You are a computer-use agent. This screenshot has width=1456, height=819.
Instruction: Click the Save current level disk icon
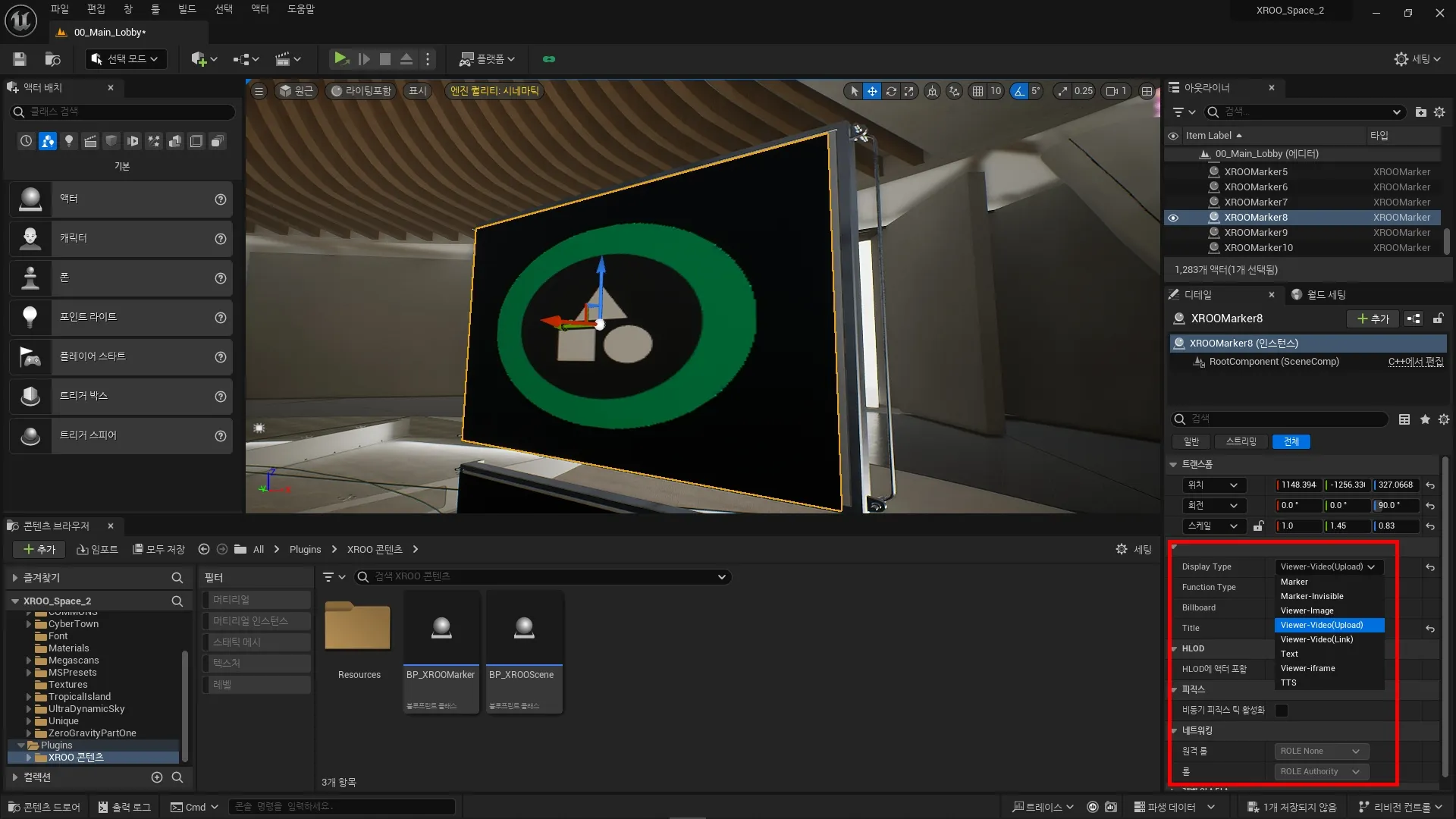point(20,59)
